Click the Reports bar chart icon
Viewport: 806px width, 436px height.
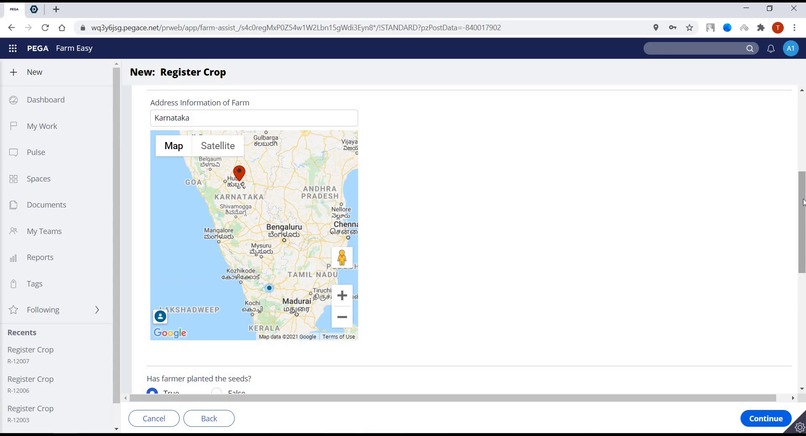tap(13, 258)
